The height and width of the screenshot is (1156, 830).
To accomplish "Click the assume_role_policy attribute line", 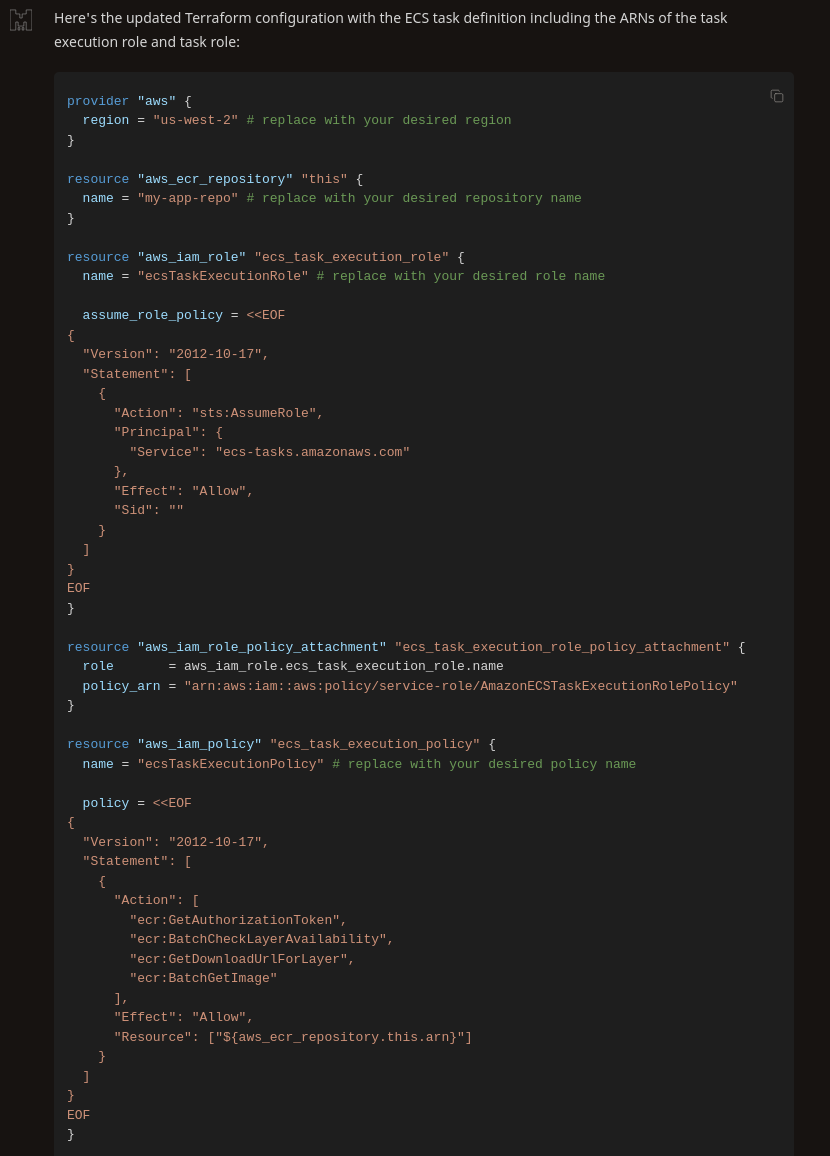I will click(x=184, y=316).
